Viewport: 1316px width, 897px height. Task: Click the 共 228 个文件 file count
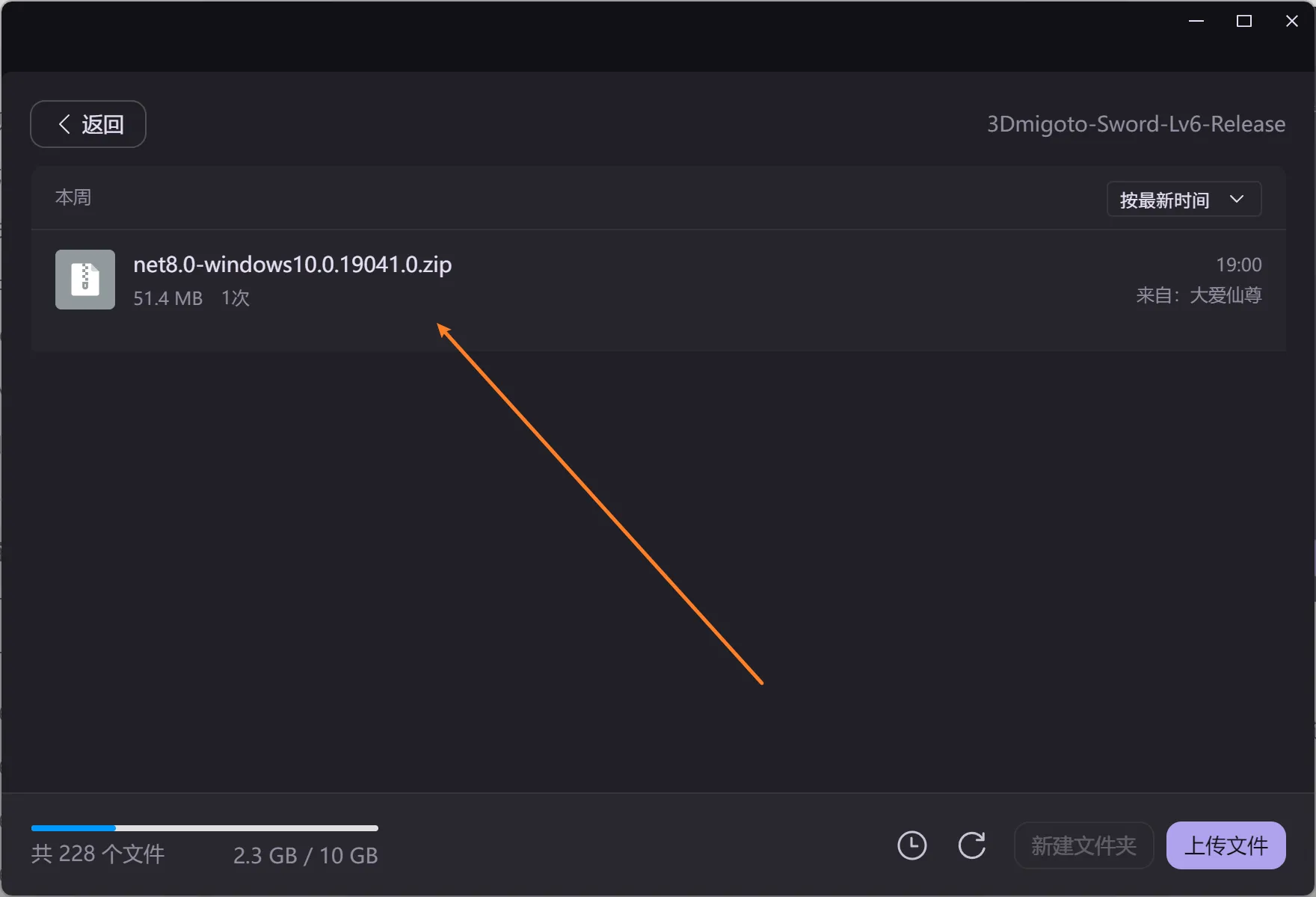tap(98, 854)
